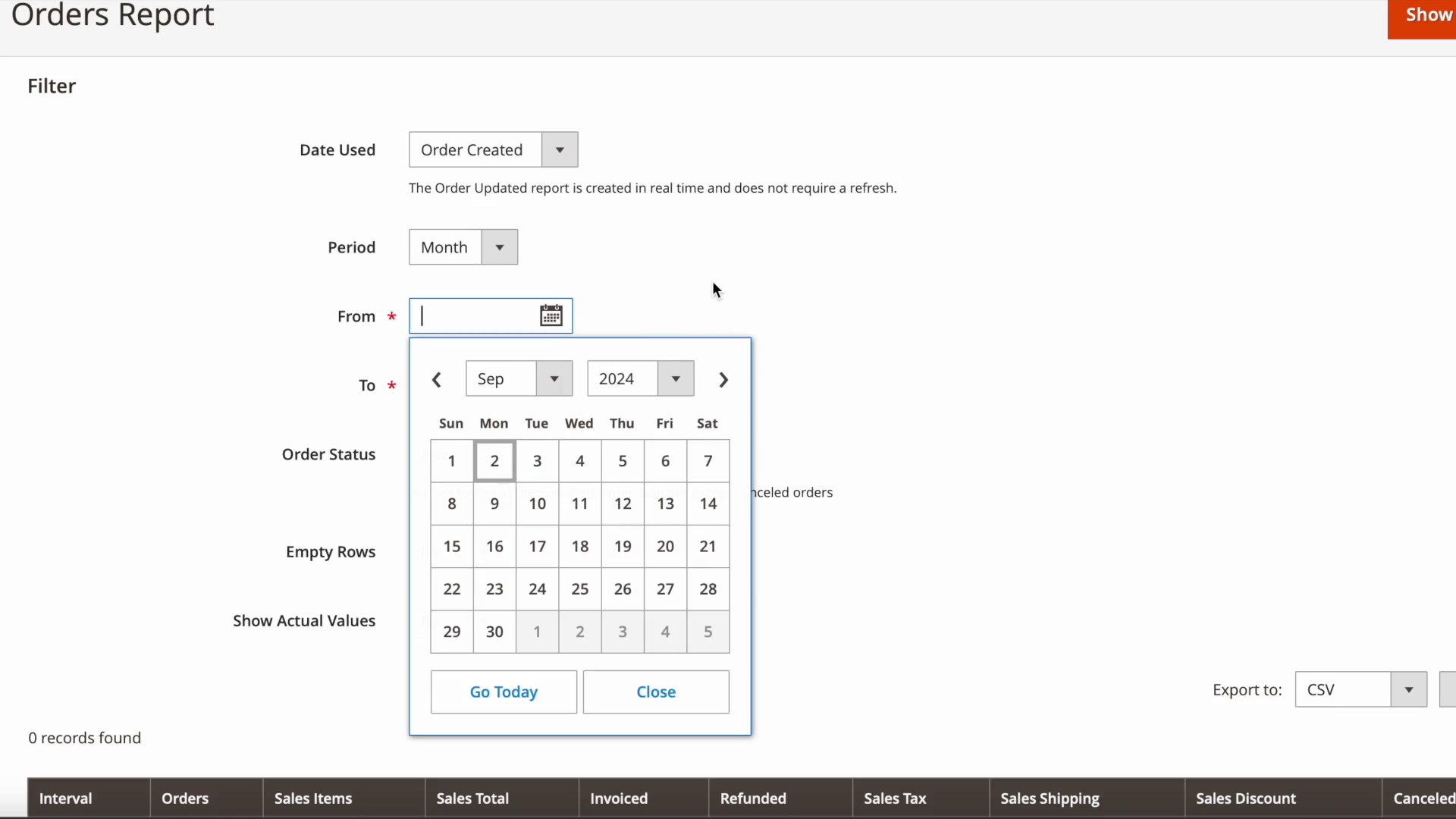
Task: Click the calendar icon in From field
Action: pos(551,315)
